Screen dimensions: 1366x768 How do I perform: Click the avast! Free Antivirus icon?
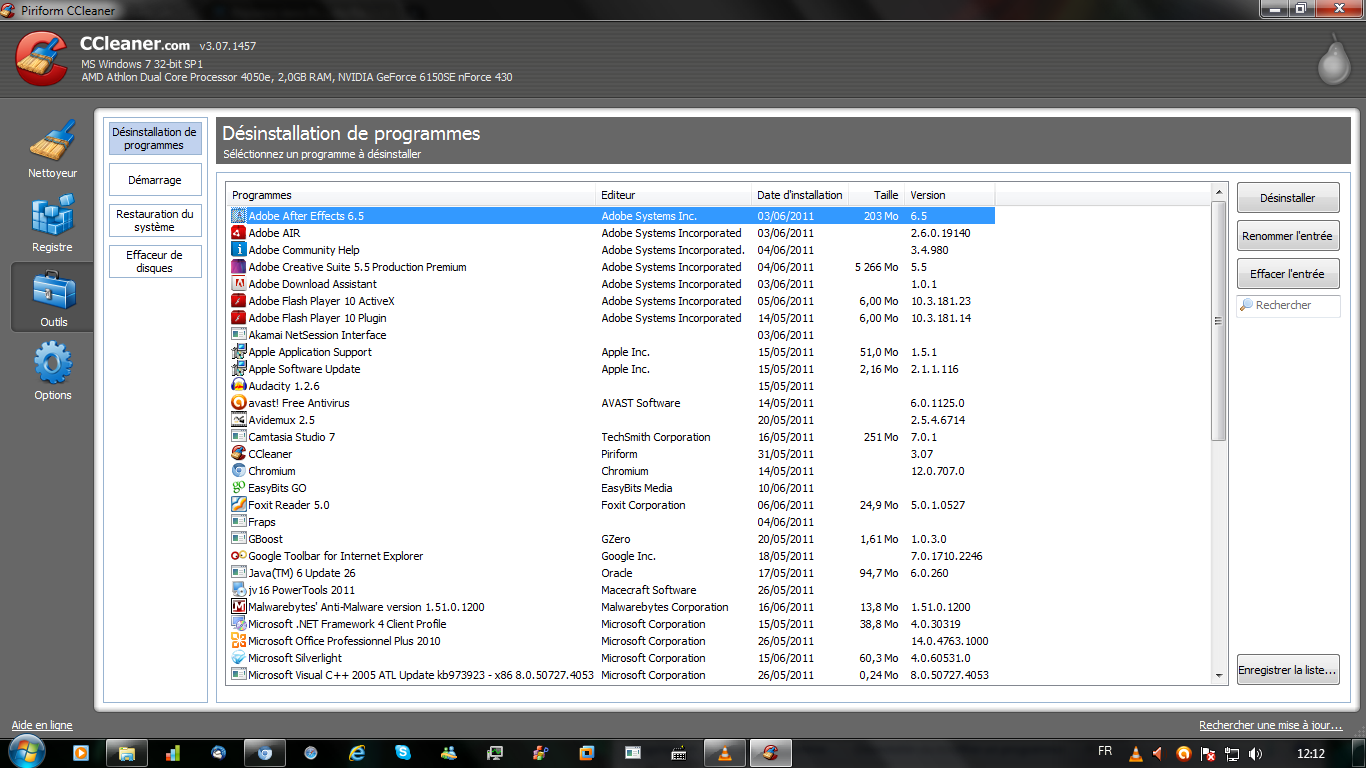pyautogui.click(x=239, y=403)
